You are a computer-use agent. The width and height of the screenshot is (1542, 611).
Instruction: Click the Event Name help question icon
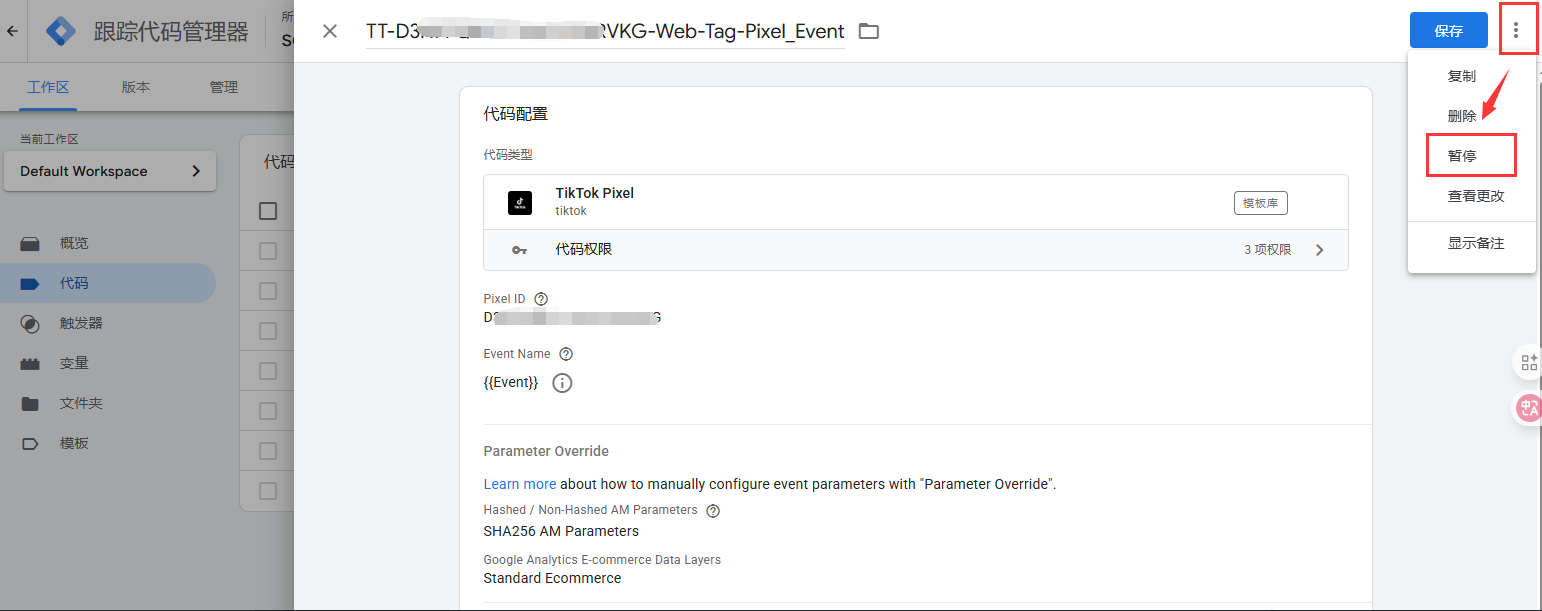566,354
